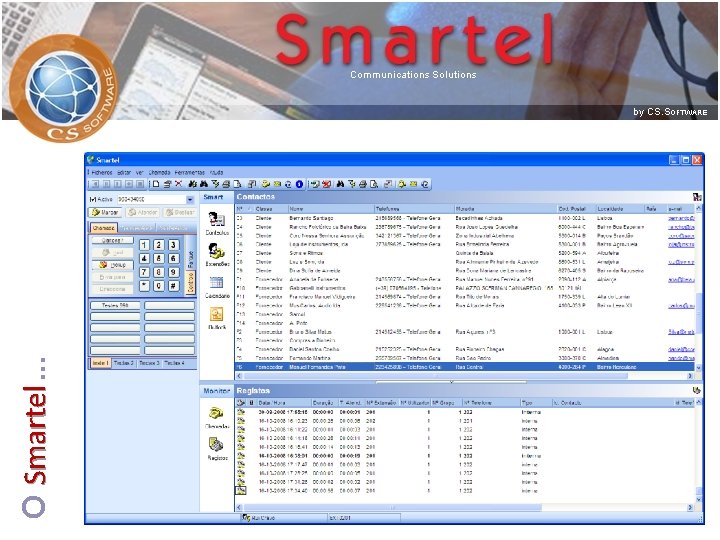Select the Chamada tab
This screenshot has width=720, height=540.
103,228
